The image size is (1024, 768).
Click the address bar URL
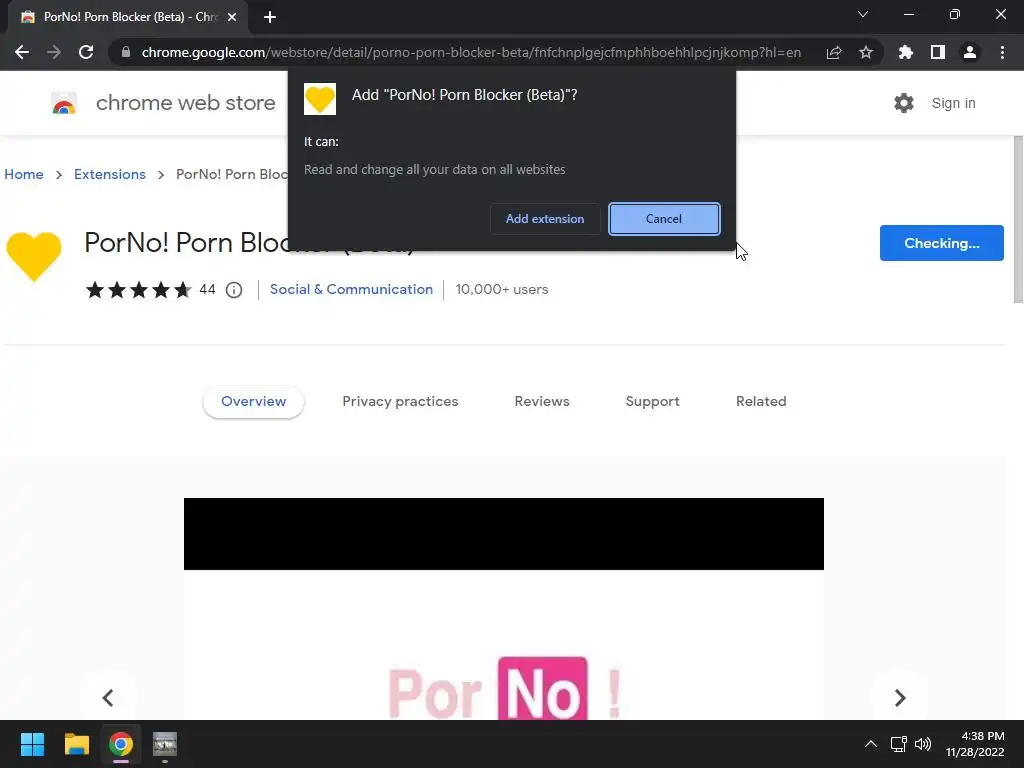click(x=471, y=52)
